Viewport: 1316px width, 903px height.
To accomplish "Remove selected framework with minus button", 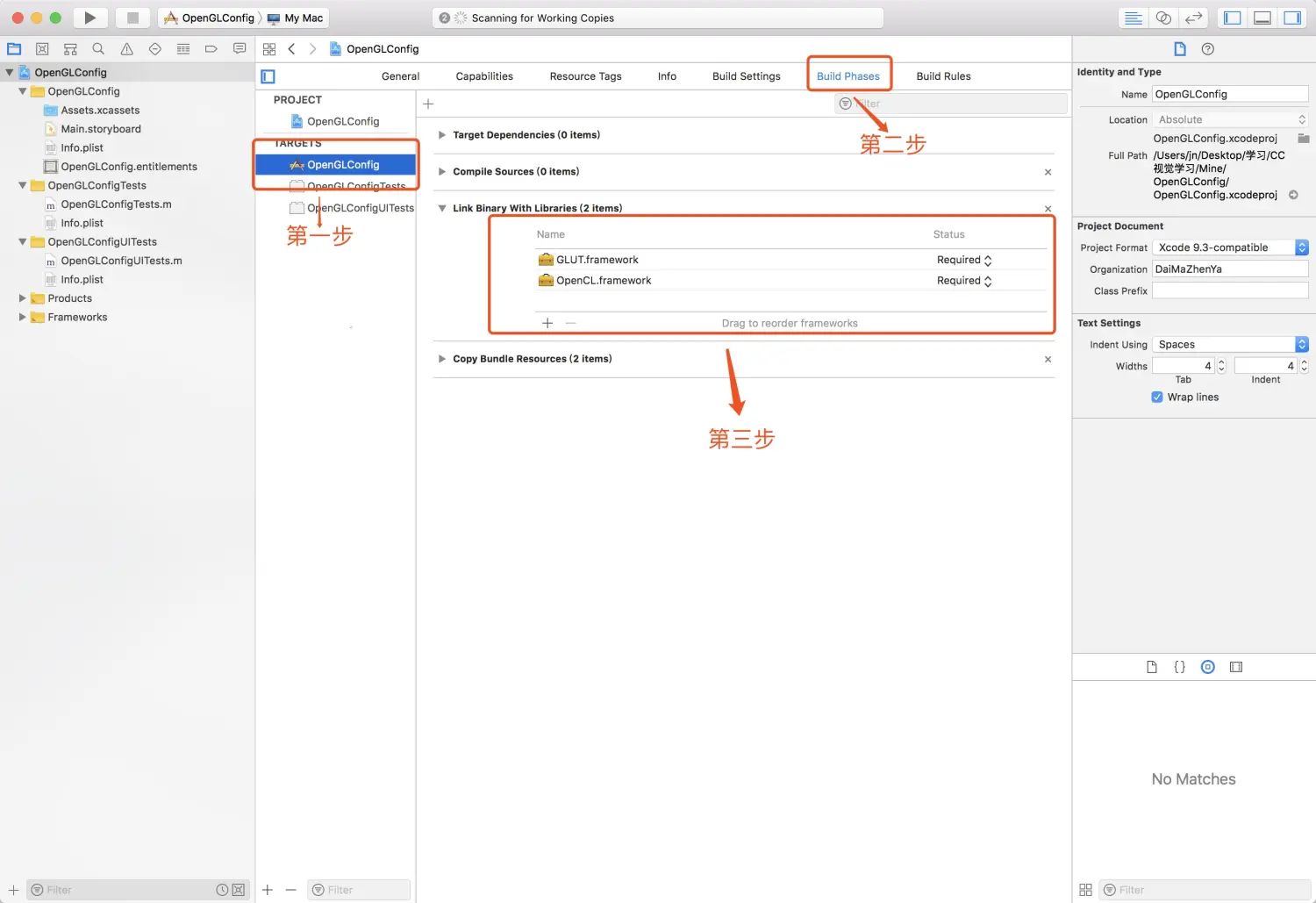I will click(x=571, y=323).
